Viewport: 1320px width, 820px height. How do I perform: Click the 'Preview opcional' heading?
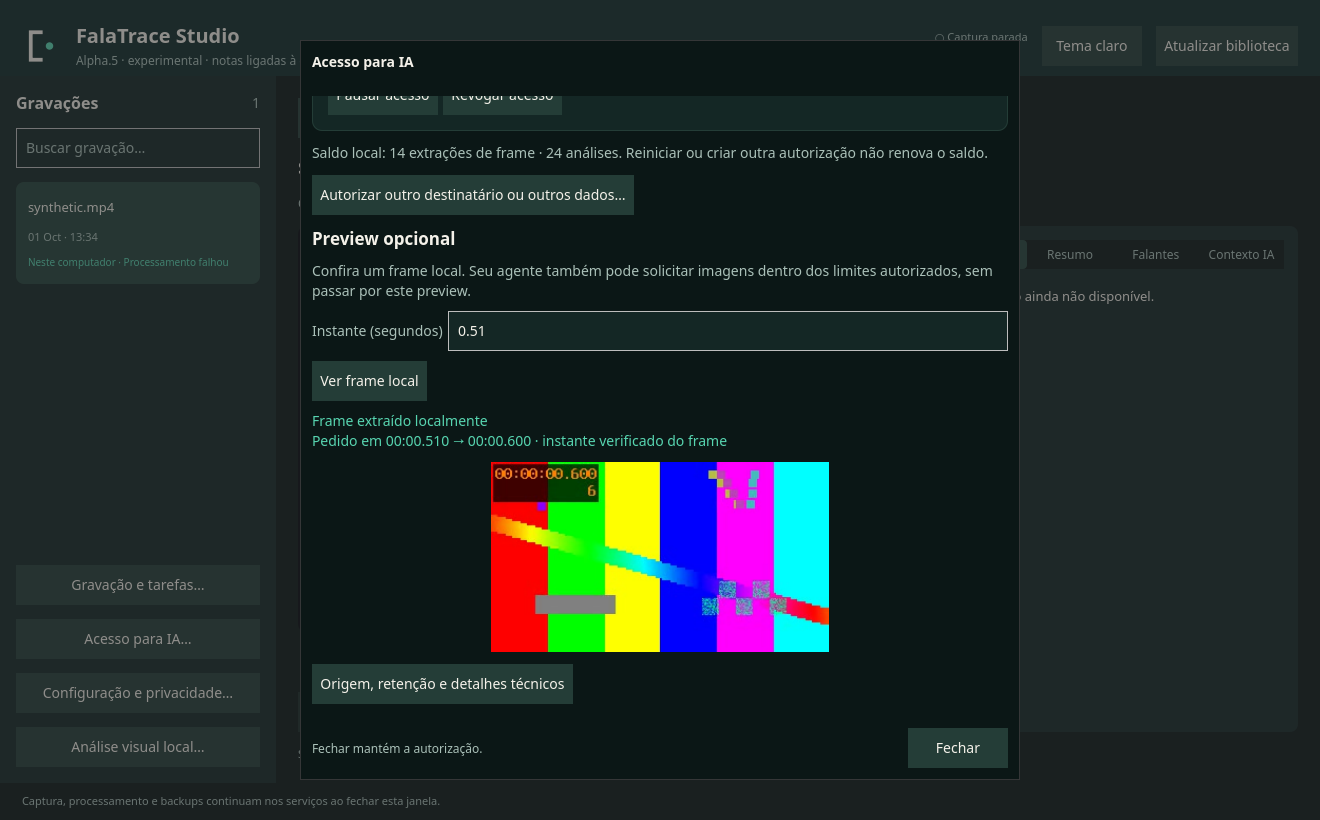(x=383, y=239)
